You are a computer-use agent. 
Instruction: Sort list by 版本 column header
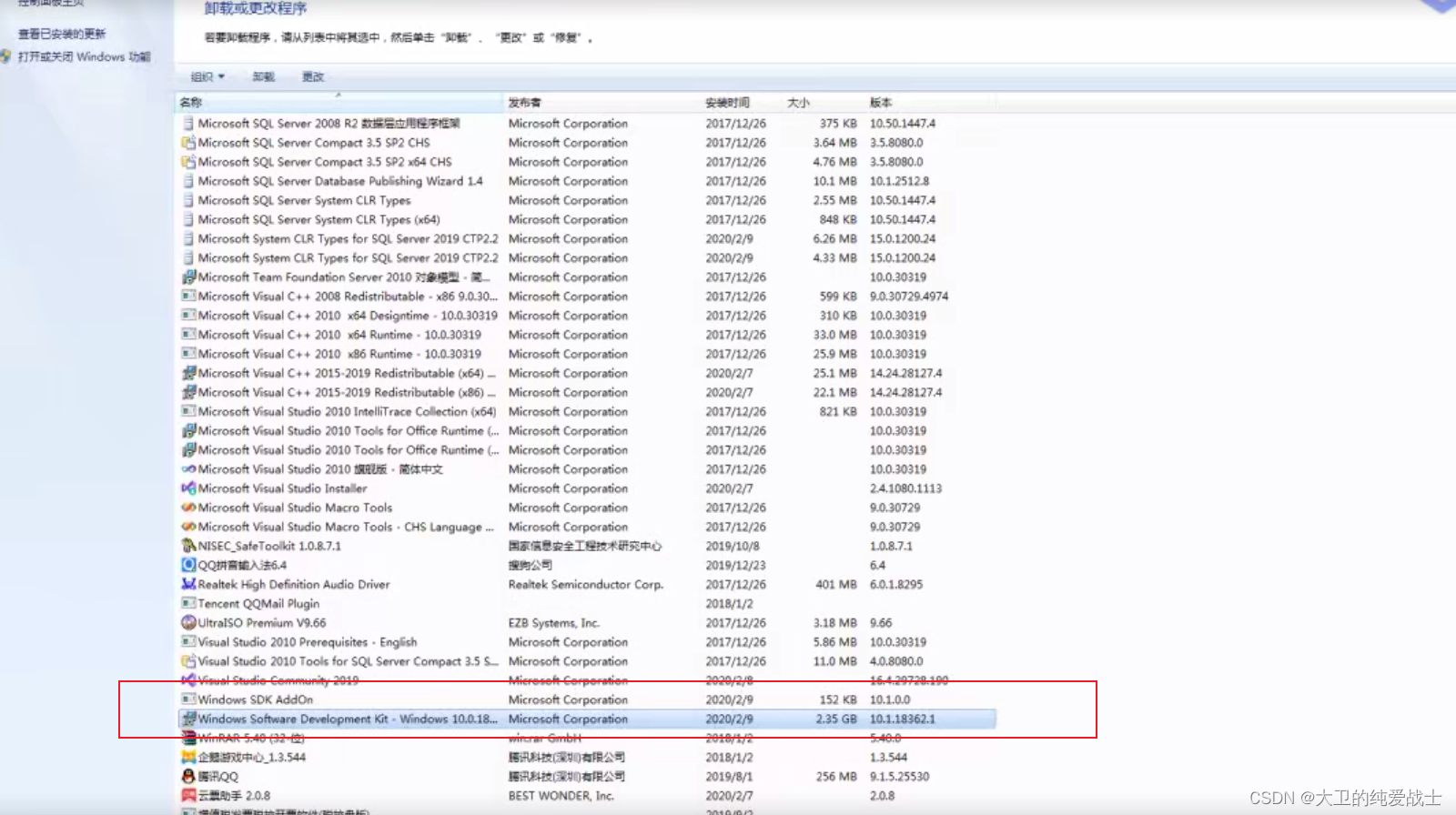tap(929, 103)
